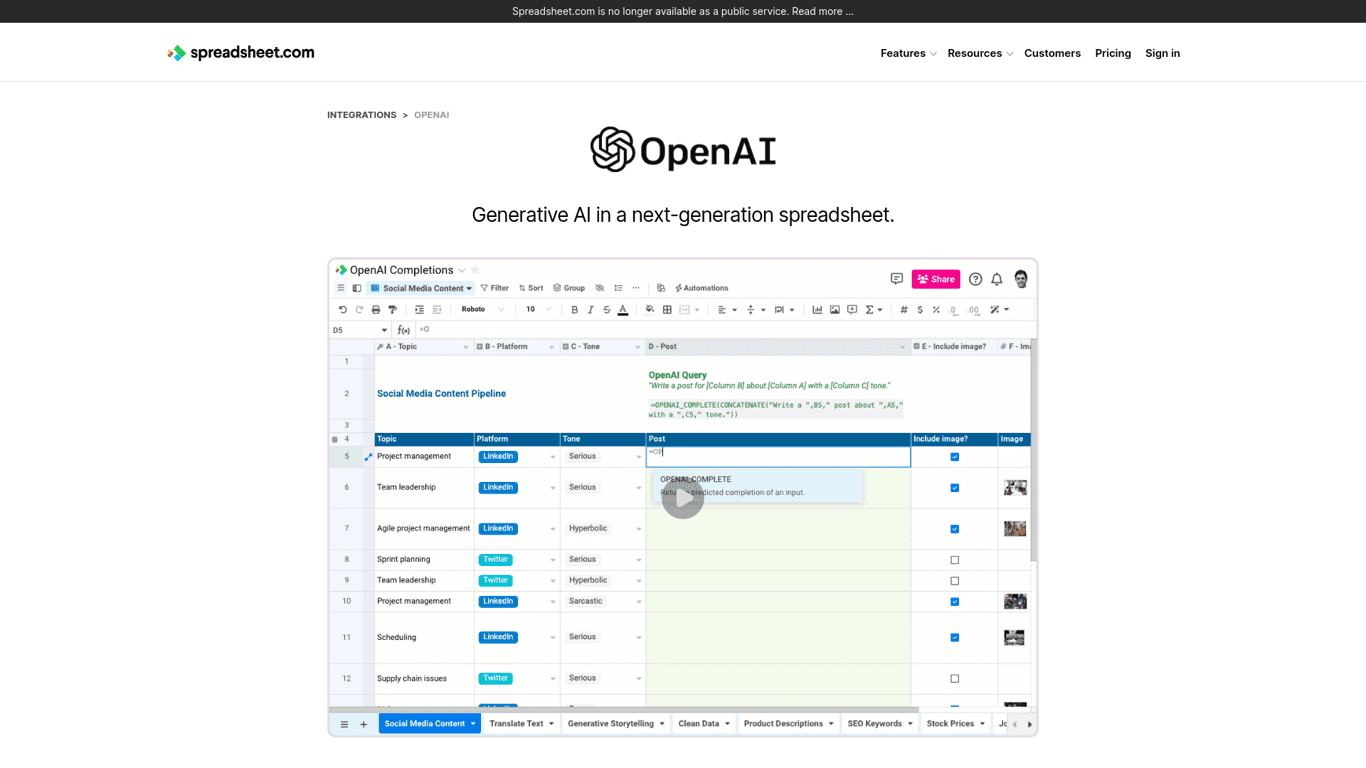Click the insert chart icon

pyautogui.click(x=816, y=309)
